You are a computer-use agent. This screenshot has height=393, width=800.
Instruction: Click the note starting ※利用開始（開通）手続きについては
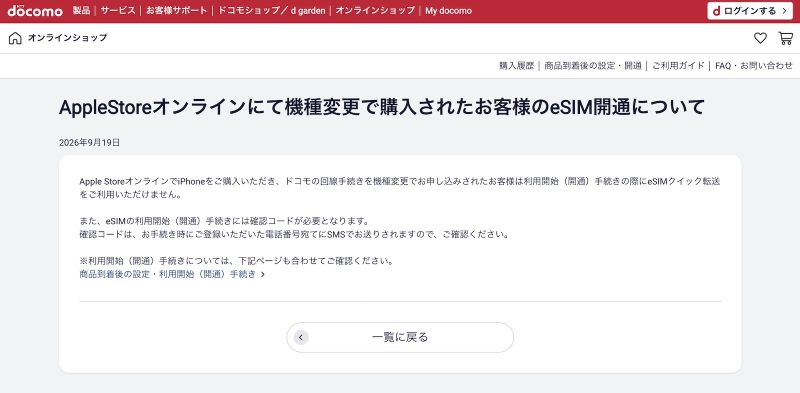click(x=237, y=261)
